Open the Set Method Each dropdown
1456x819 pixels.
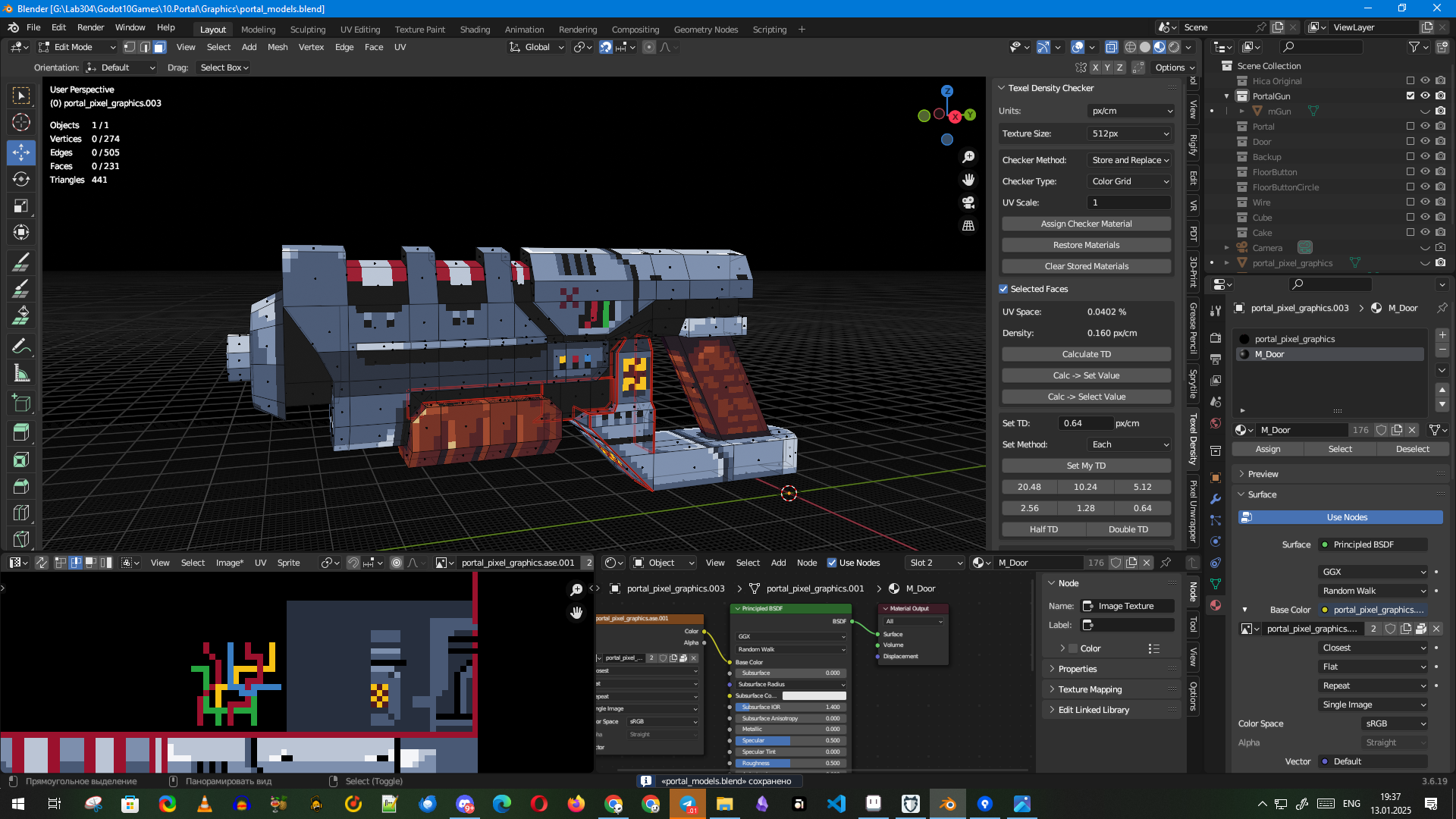(1131, 444)
